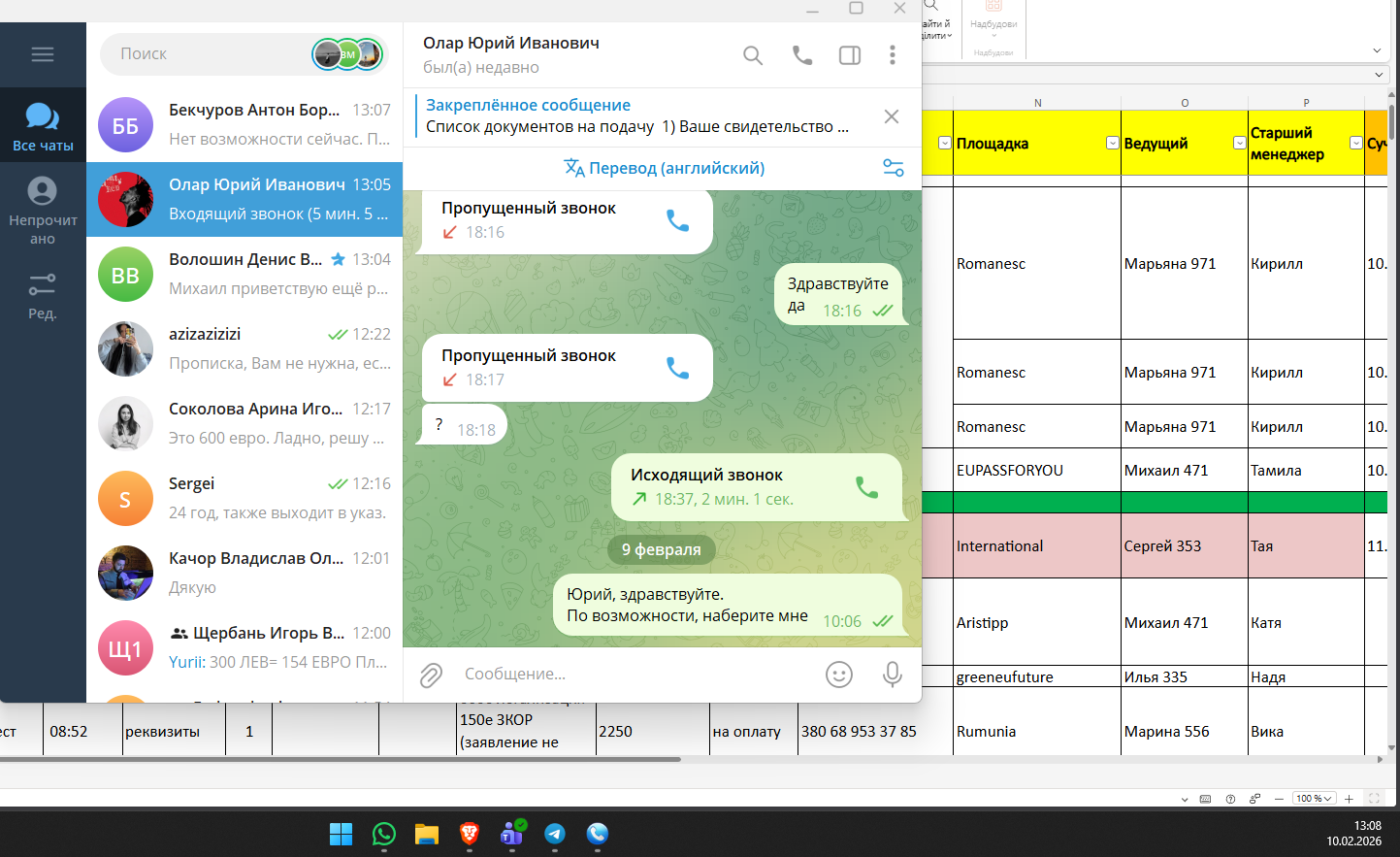The image size is (1400, 857).
Task: Select the Сергей 353 cell
Action: (x=1185, y=545)
